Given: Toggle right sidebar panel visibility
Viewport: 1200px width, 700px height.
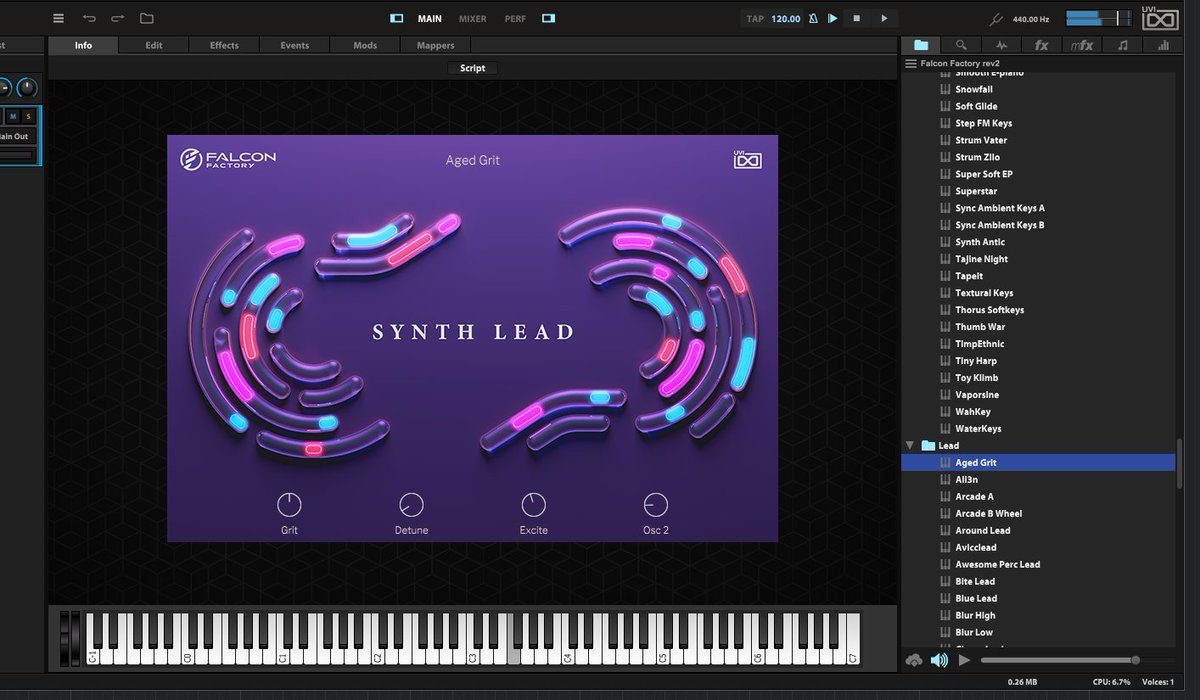Looking at the screenshot, I should coord(548,18).
